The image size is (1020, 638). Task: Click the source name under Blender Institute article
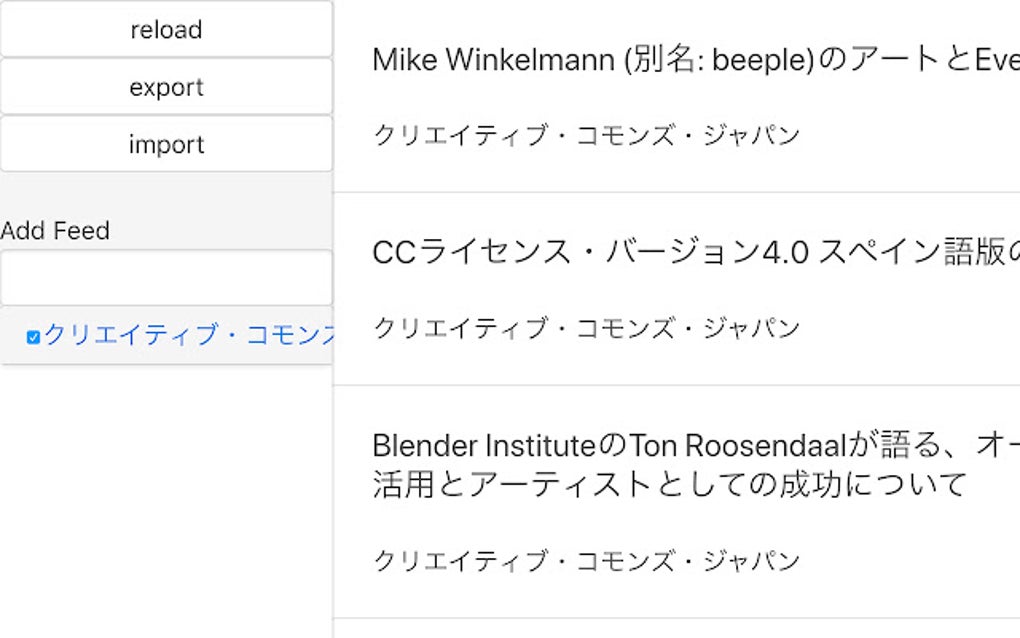click(586, 561)
